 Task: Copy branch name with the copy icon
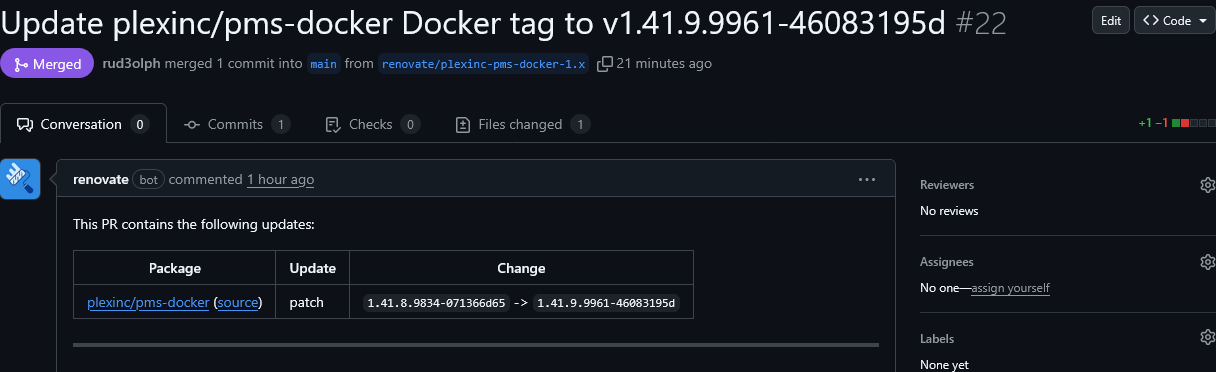[x=604, y=64]
